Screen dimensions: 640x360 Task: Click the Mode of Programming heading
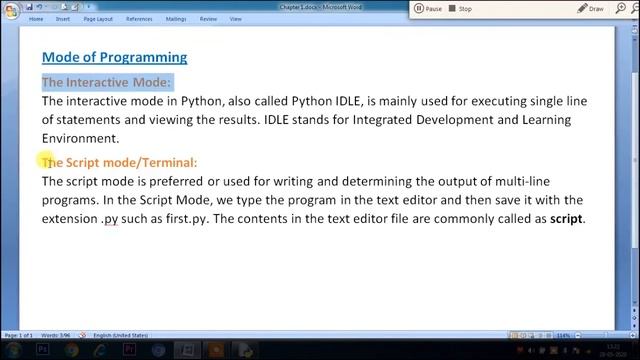(115, 57)
